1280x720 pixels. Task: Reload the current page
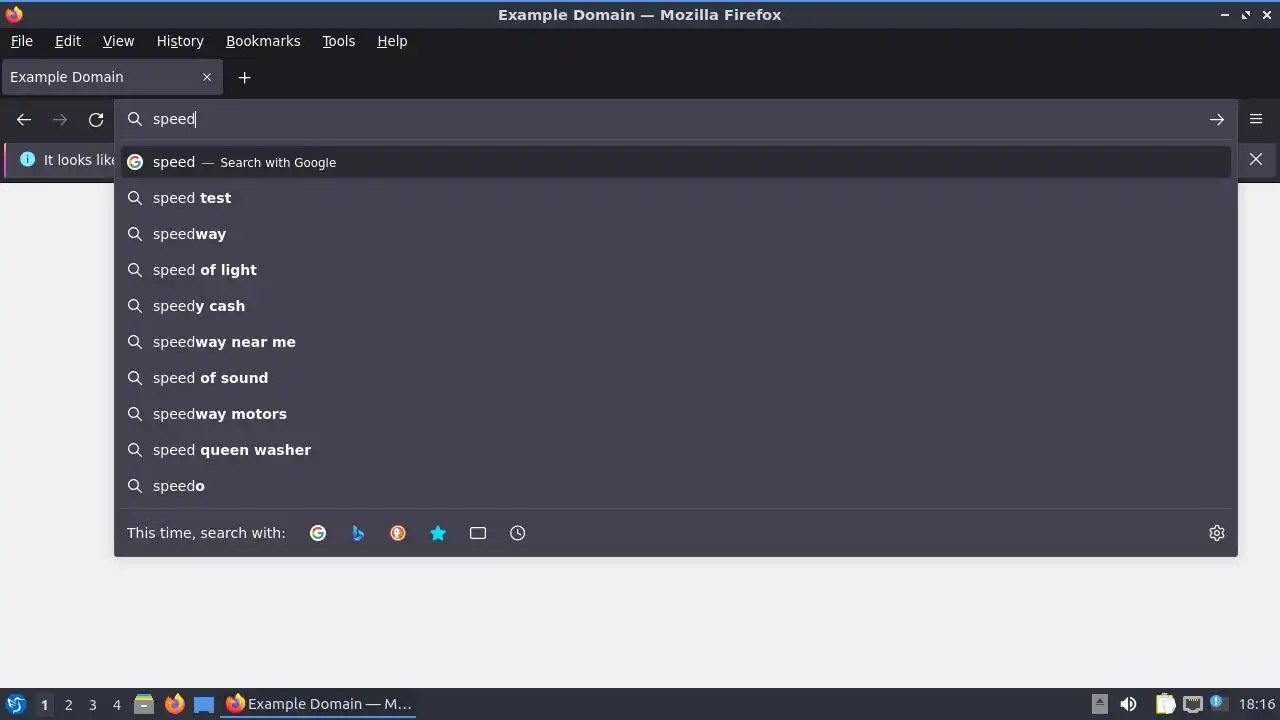click(x=96, y=120)
